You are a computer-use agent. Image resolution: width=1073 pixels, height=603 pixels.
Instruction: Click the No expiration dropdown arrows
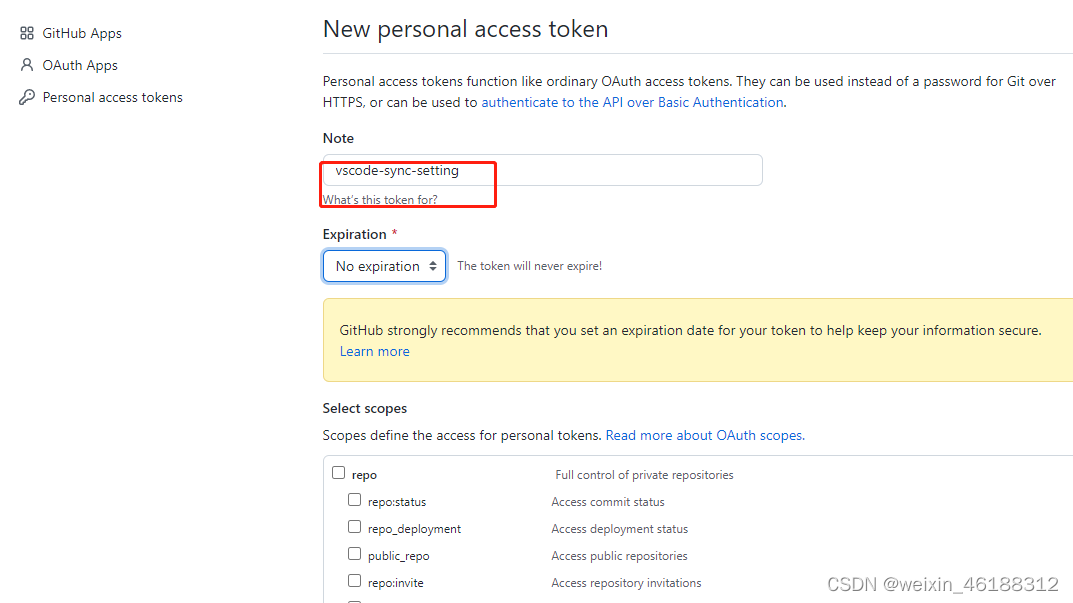433,266
